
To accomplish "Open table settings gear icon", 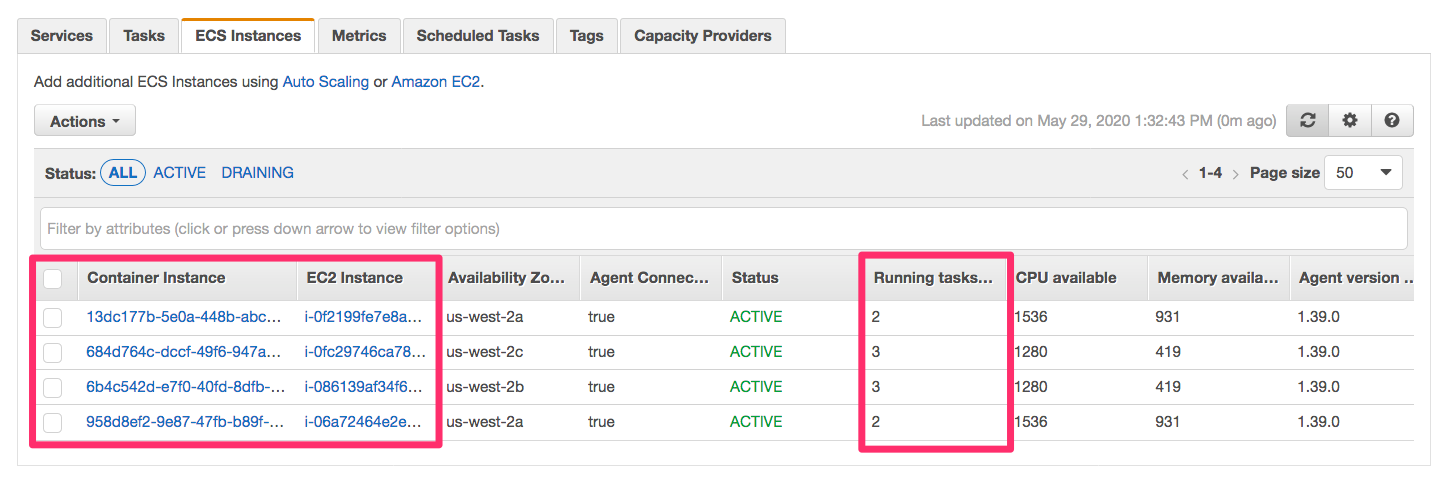I will [1349, 121].
